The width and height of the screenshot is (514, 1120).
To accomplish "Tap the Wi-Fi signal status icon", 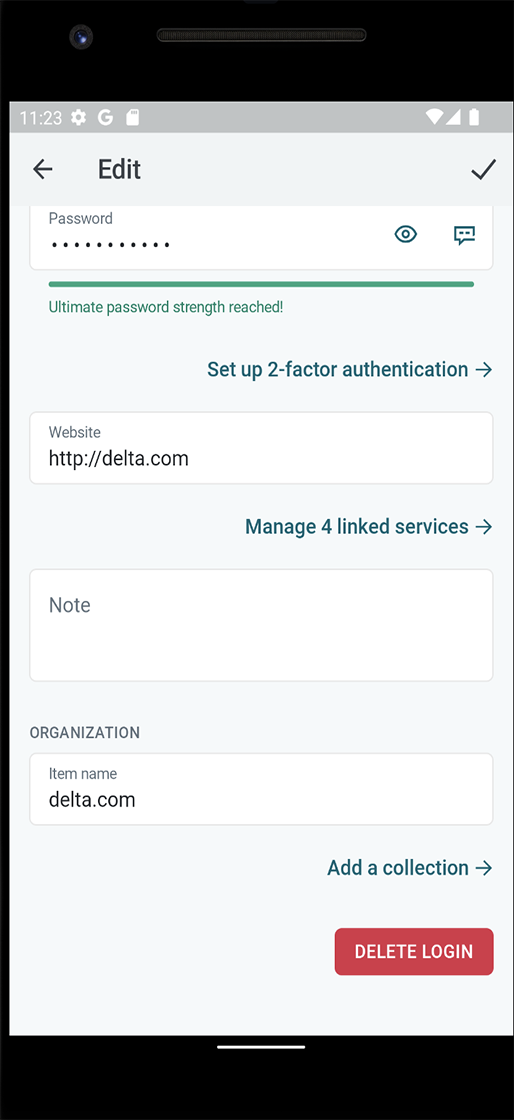I will tap(433, 118).
